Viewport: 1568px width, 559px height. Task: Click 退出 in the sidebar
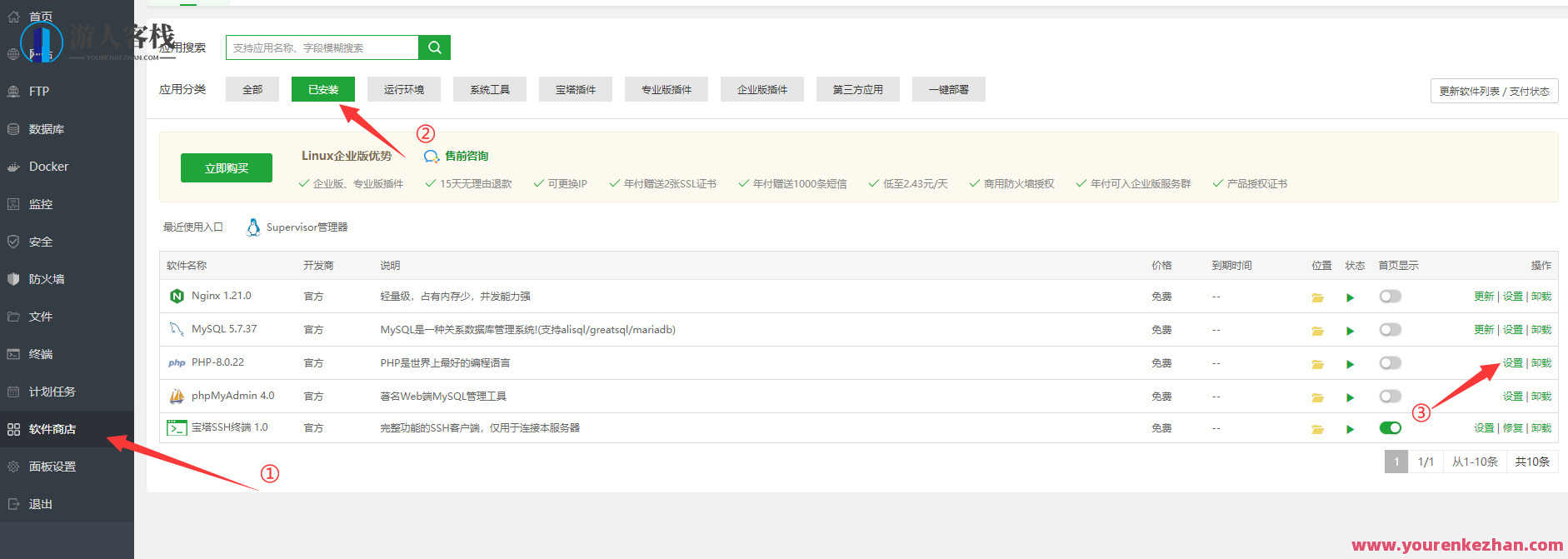point(67,504)
